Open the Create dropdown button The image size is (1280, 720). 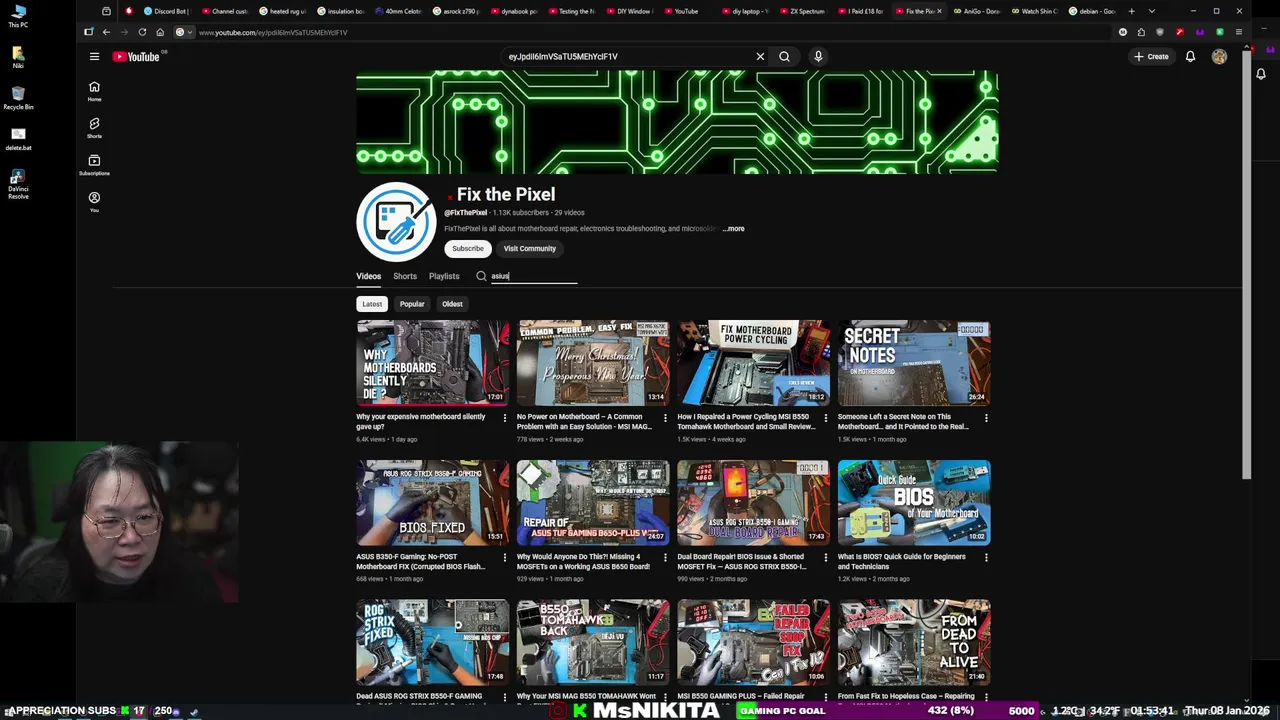1151,57
